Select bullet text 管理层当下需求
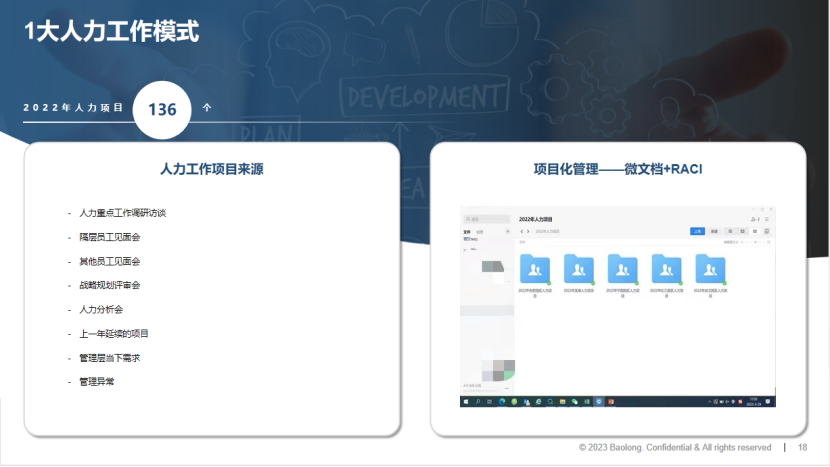The height and width of the screenshot is (467, 830). click(x=110, y=358)
